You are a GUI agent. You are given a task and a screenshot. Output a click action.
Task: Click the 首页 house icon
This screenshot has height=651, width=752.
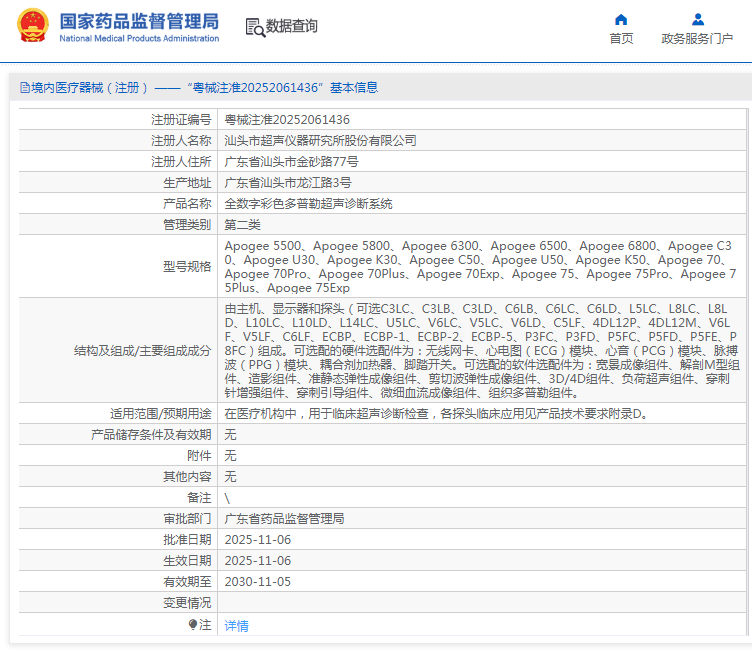click(621, 19)
